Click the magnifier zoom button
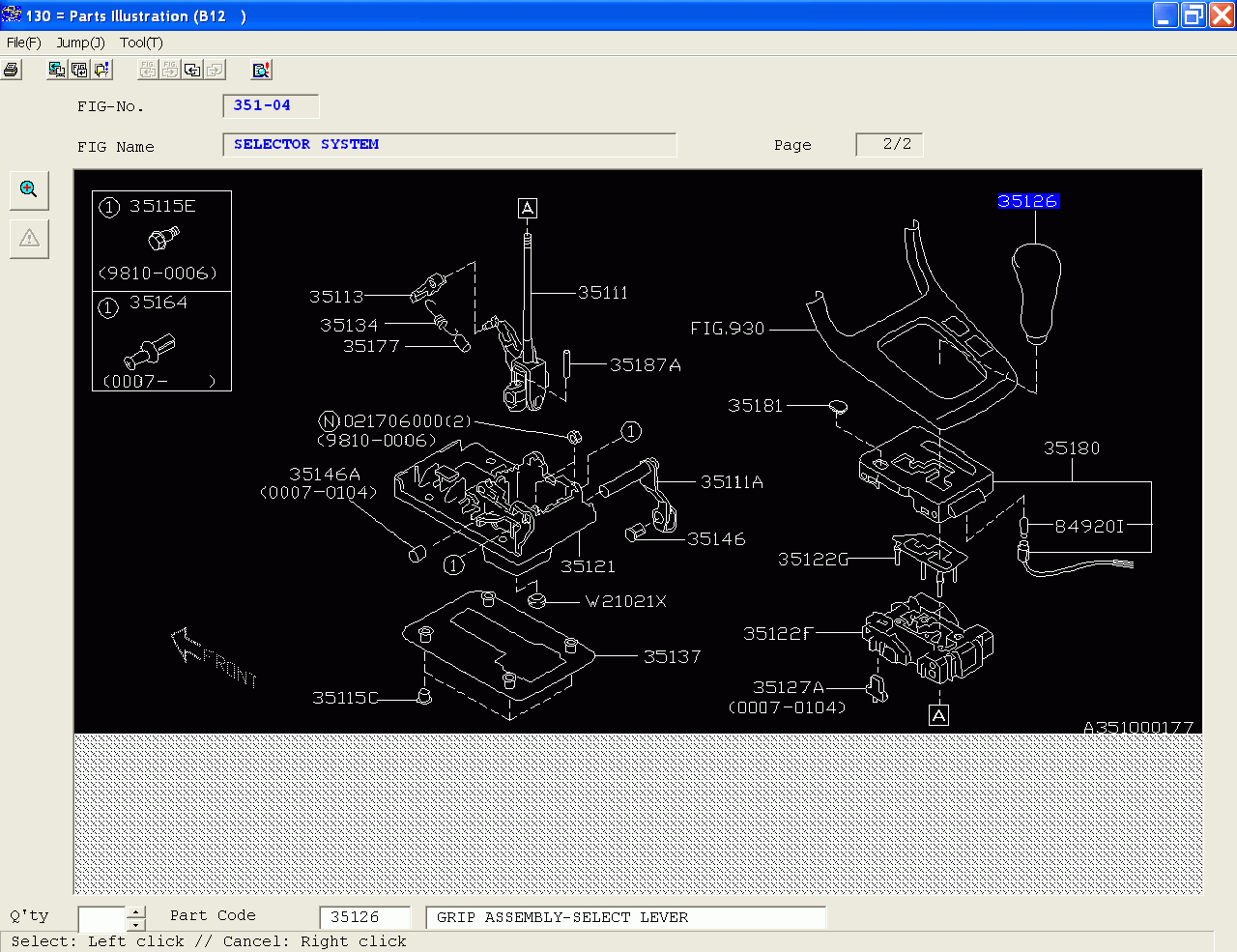 29,189
